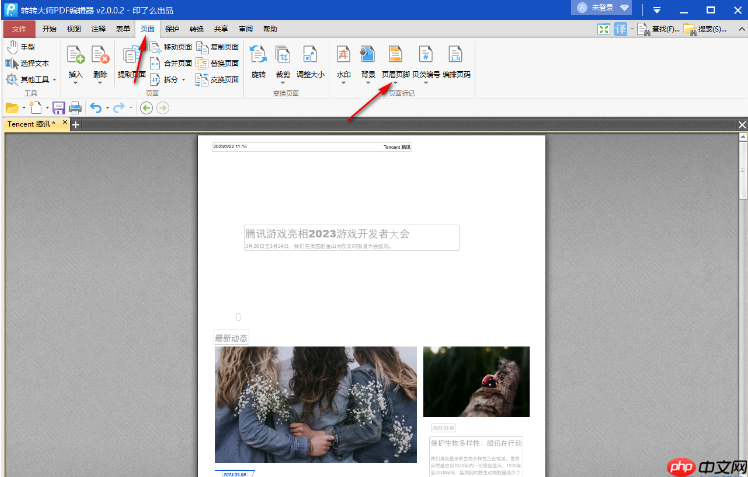Click the vertical scrollbar thumb
Screen dimensions: 748x477
click(743, 170)
